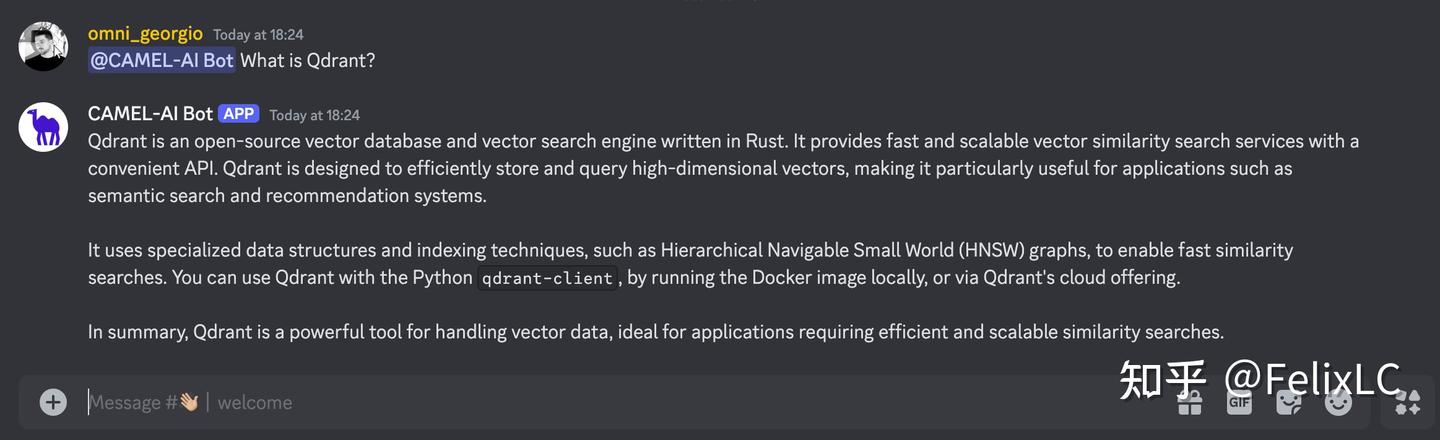Viewport: 1440px width, 440px height.
Task: Click the plus attachment button in message bar
Action: click(x=53, y=402)
